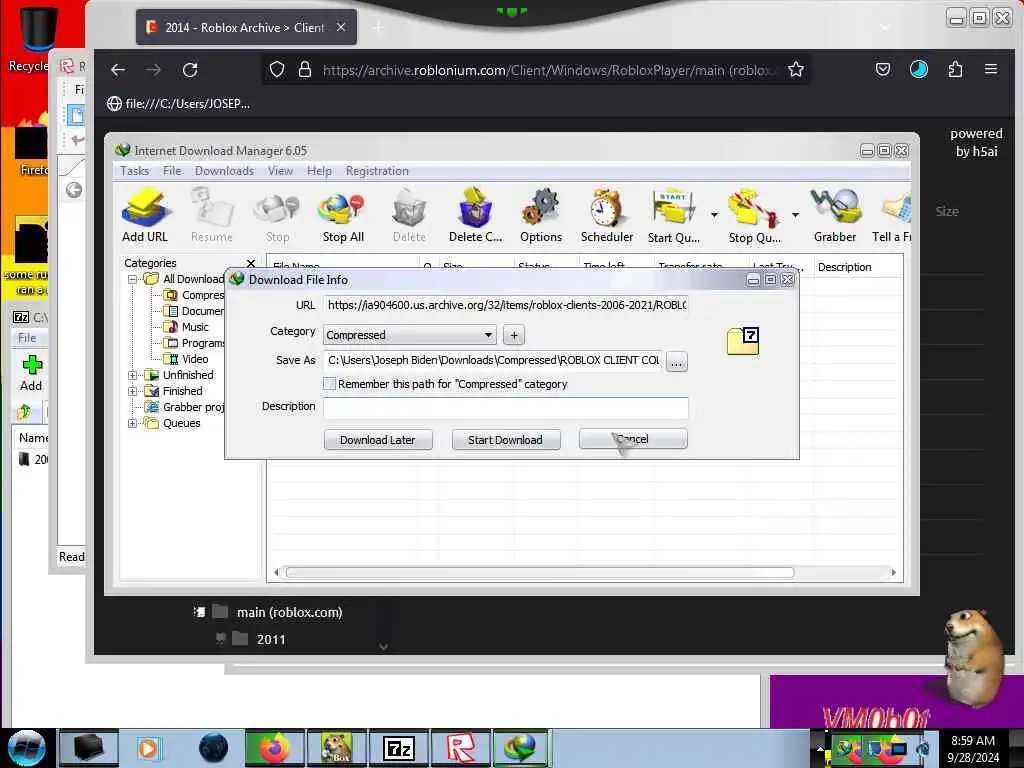Screen dimensions: 1024x768
Task: Click the Add URL toolbar icon
Action: point(145,216)
